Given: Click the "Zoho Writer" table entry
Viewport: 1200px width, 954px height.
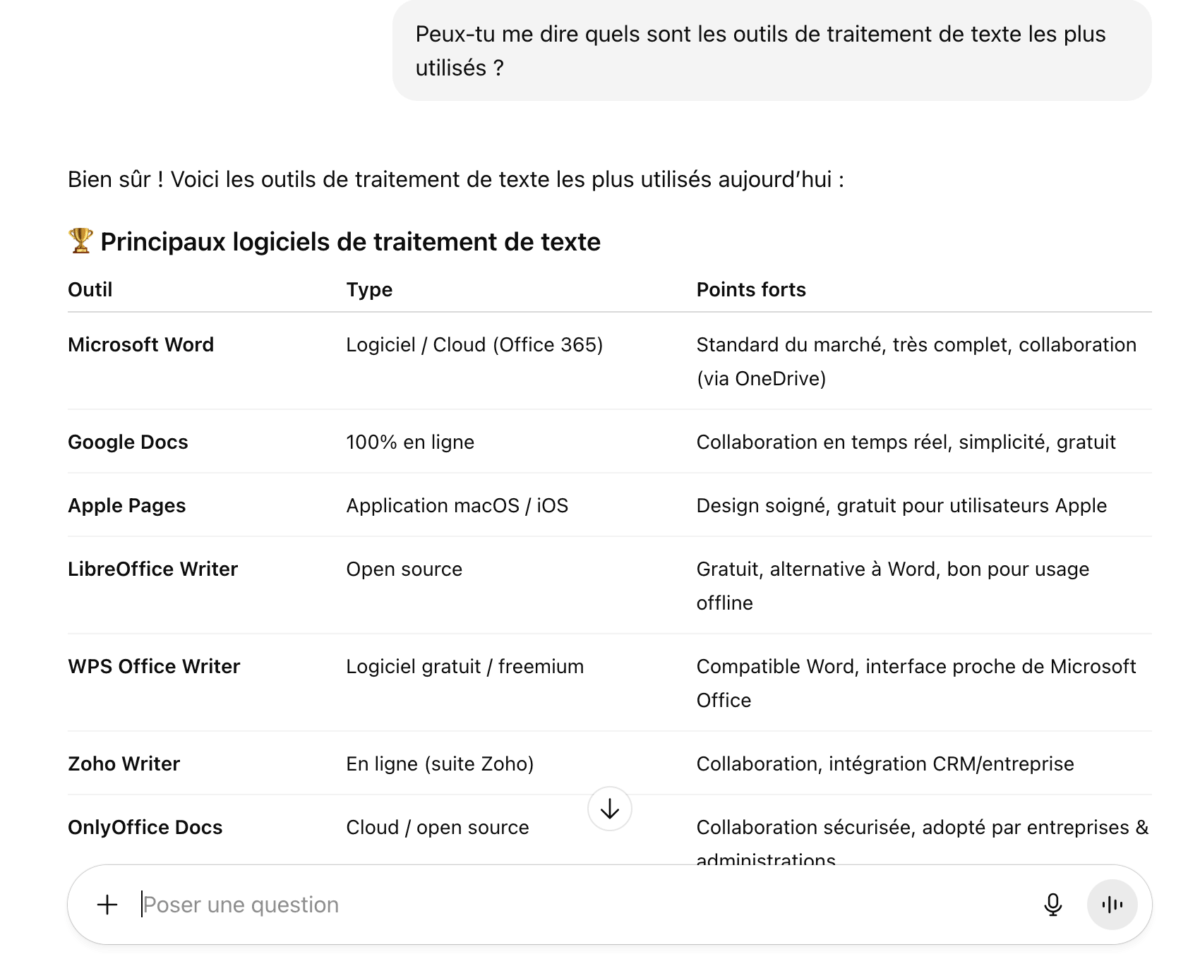Looking at the screenshot, I should [124, 764].
